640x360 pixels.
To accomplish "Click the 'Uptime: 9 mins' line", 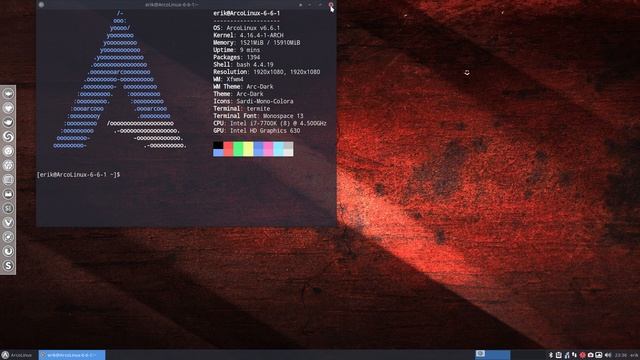I will coord(237,50).
